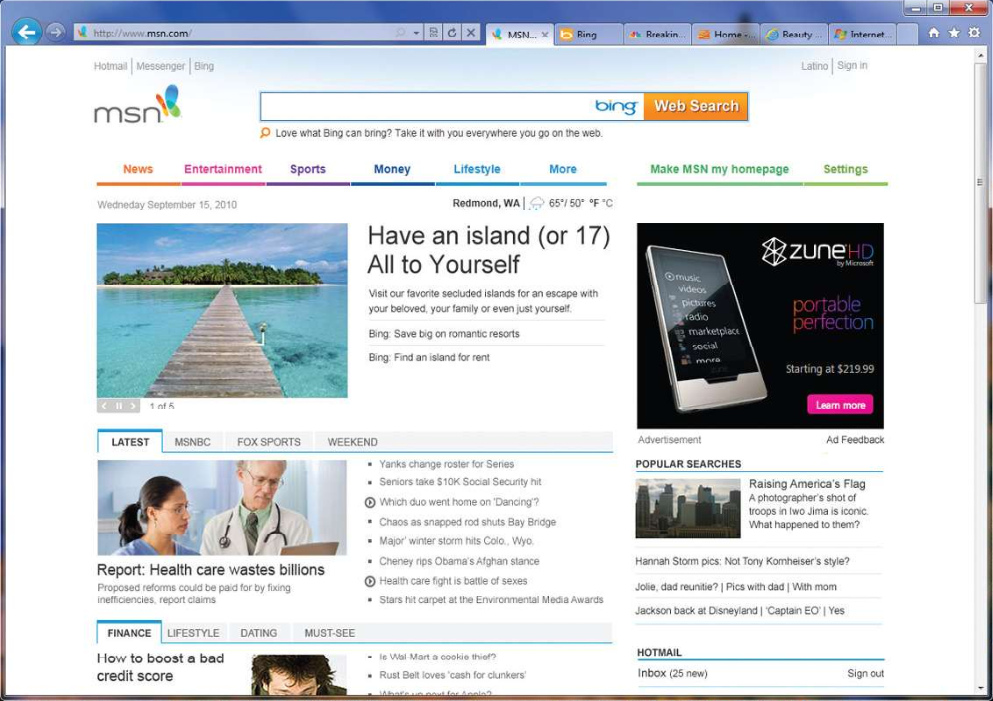993x701 pixels.
Task: Open the address bar dropdown arrow
Action: (416, 32)
